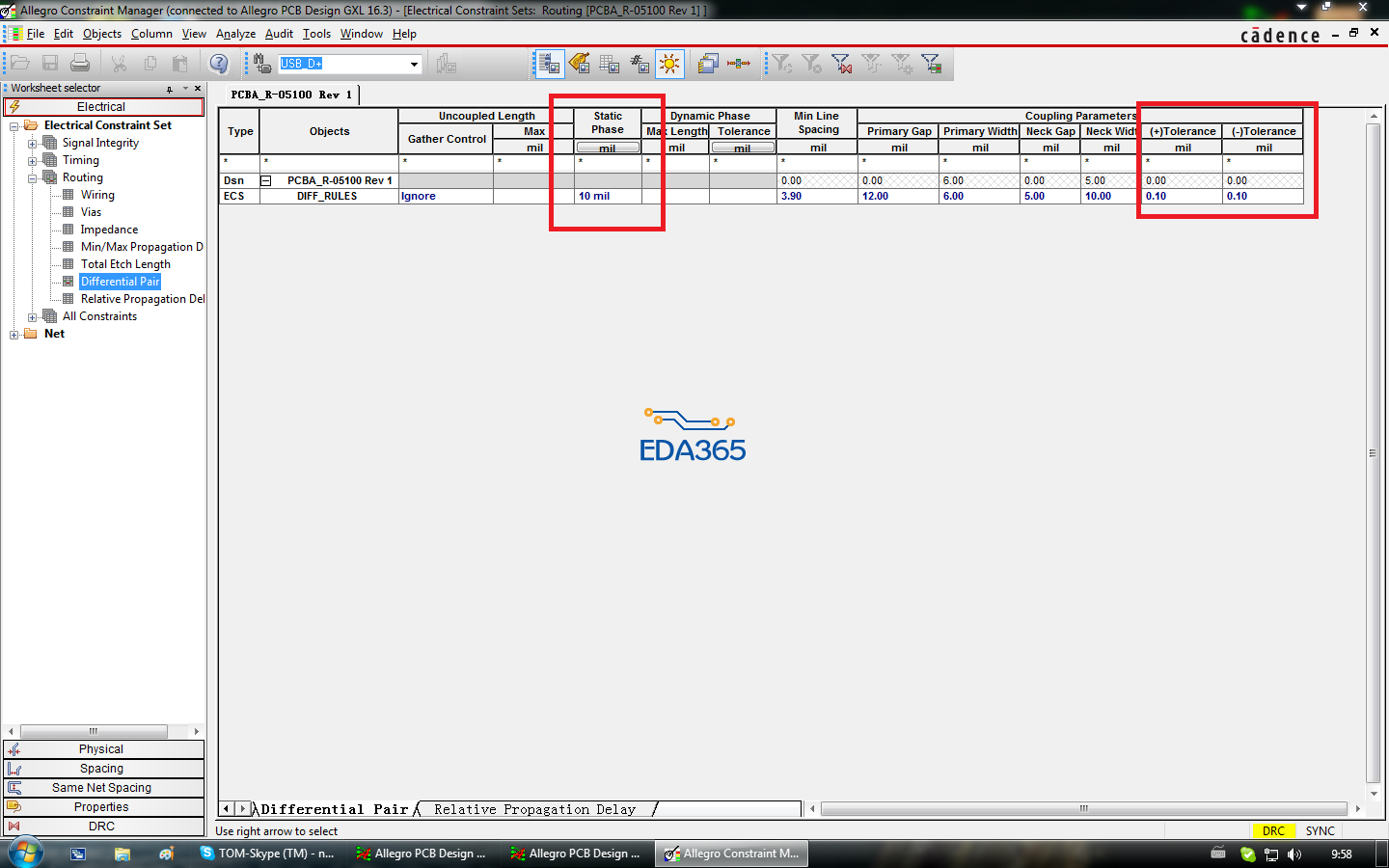
Task: Open the Edit menu
Action: pyautogui.click(x=64, y=34)
